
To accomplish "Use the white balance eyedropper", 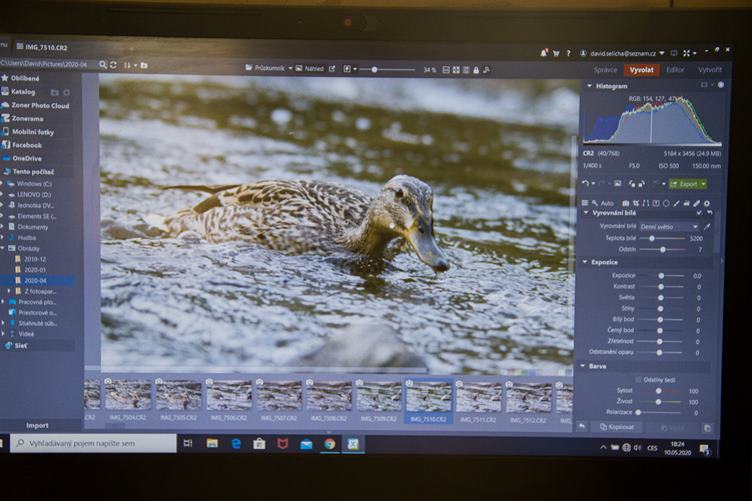I will 707,226.
